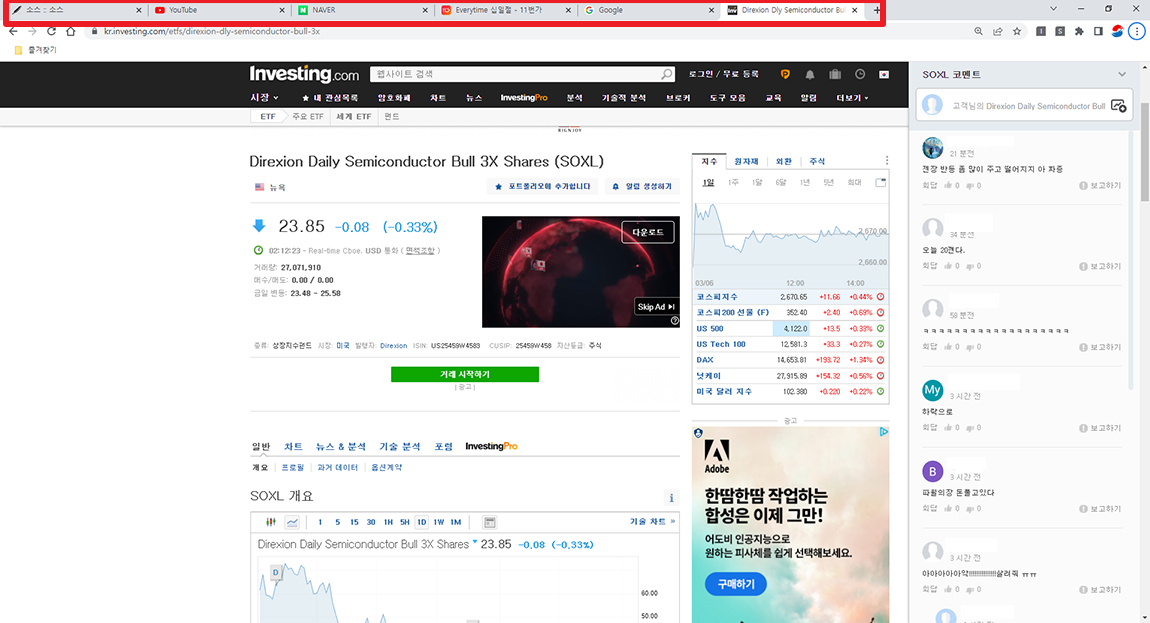Click 구매하기 button in Adobe ad

point(736,584)
